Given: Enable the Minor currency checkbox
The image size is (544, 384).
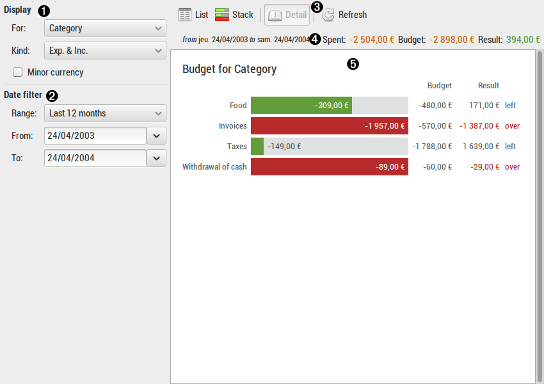Looking at the screenshot, I should point(18,72).
